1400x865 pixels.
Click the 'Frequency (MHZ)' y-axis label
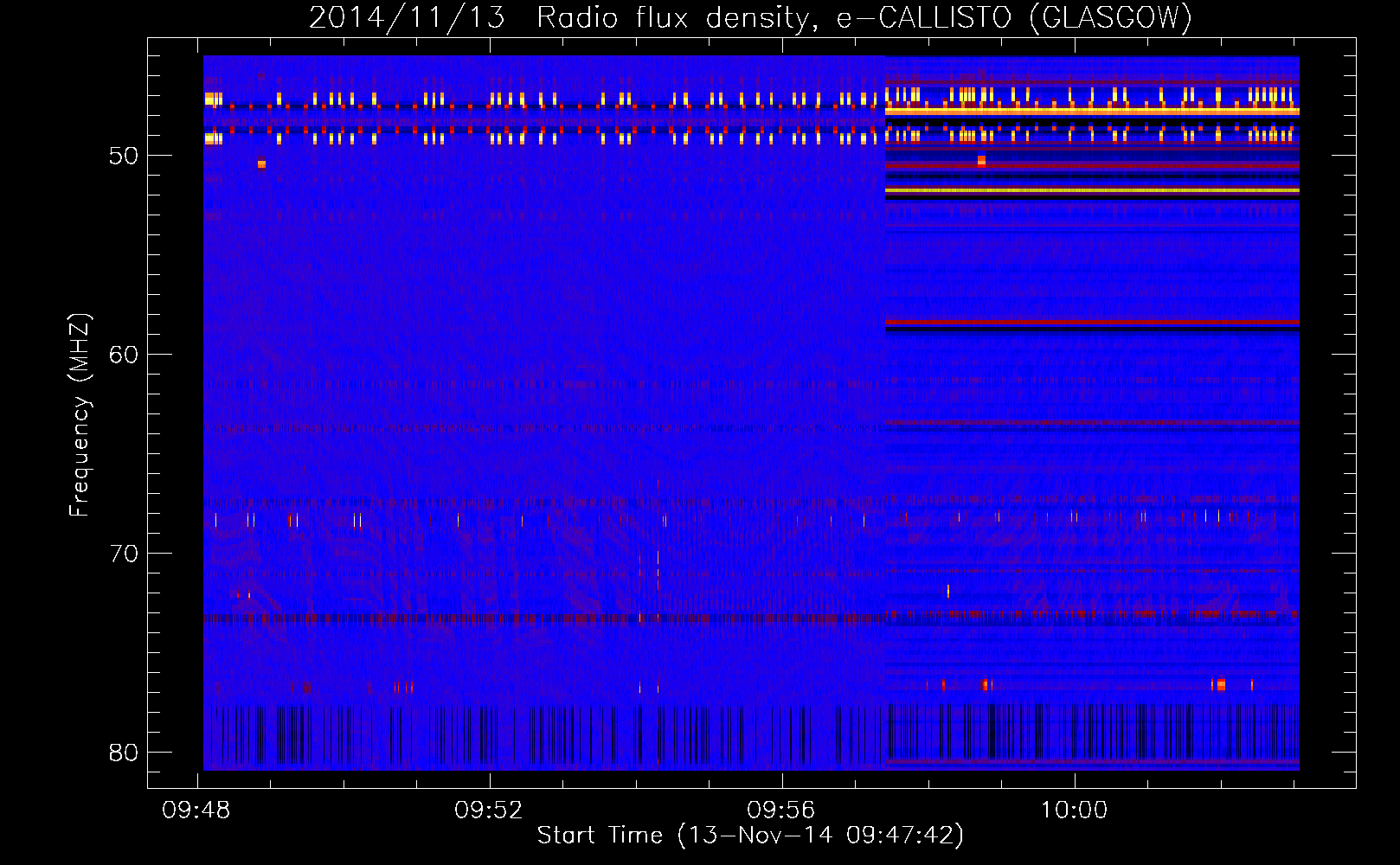80,415
